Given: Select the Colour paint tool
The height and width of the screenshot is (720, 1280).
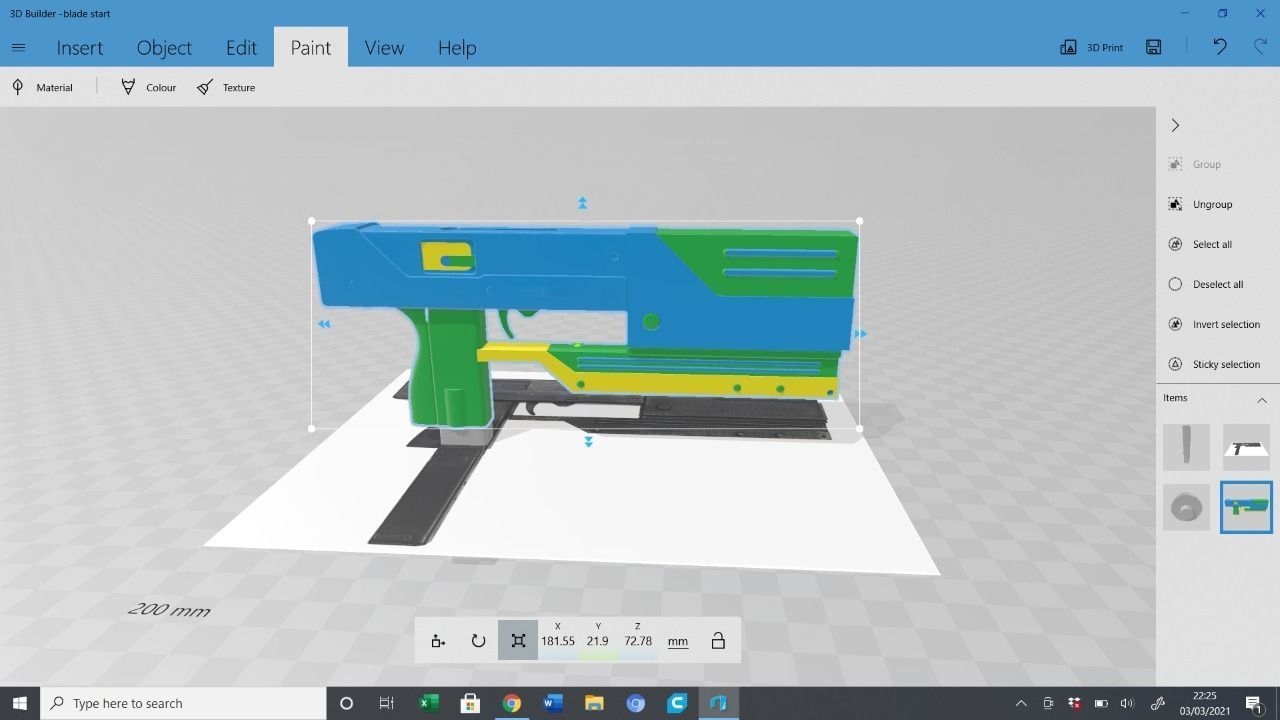Looking at the screenshot, I should pos(148,87).
